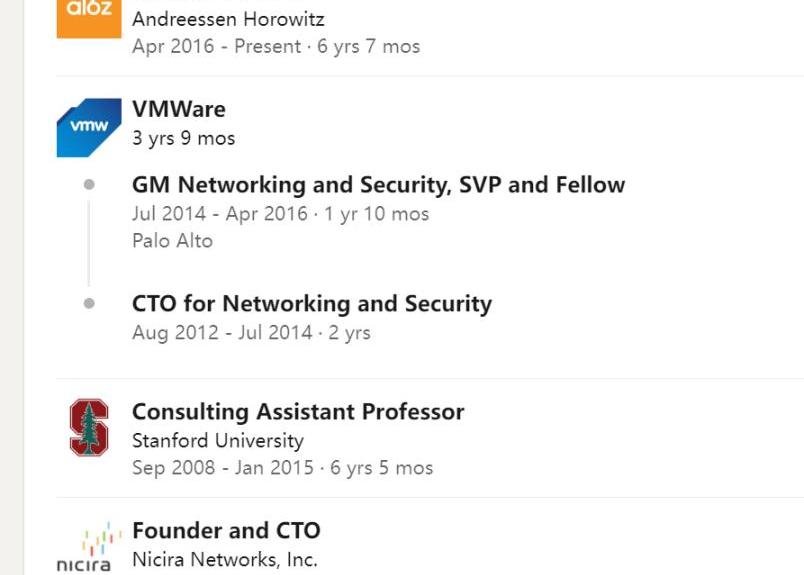Open Nicira Networks, Inc. company name
Viewport: 804px width, 575px height.
(225, 560)
